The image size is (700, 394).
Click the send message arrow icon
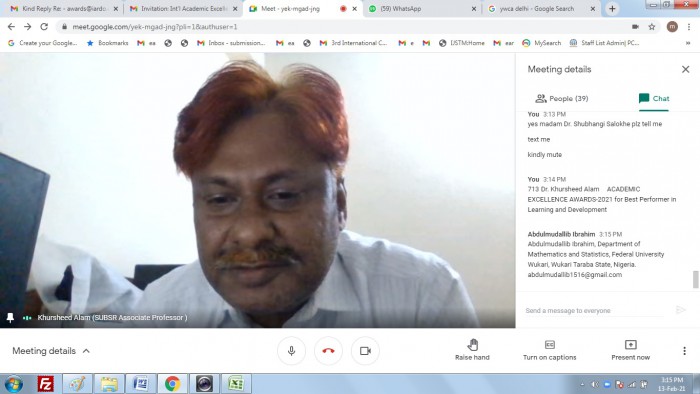click(680, 310)
